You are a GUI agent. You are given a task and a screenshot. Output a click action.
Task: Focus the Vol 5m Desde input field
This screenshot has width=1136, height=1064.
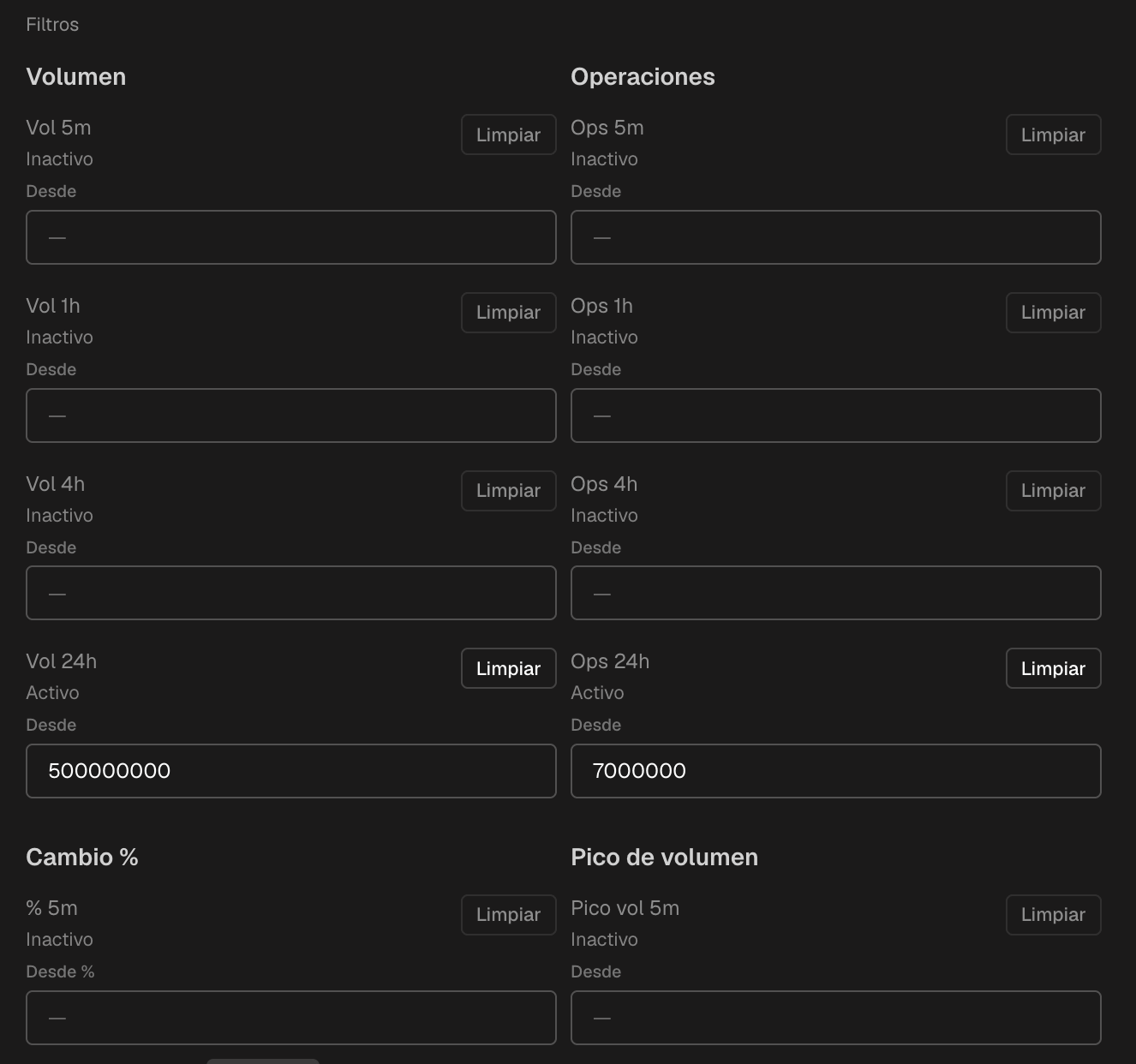pos(291,237)
